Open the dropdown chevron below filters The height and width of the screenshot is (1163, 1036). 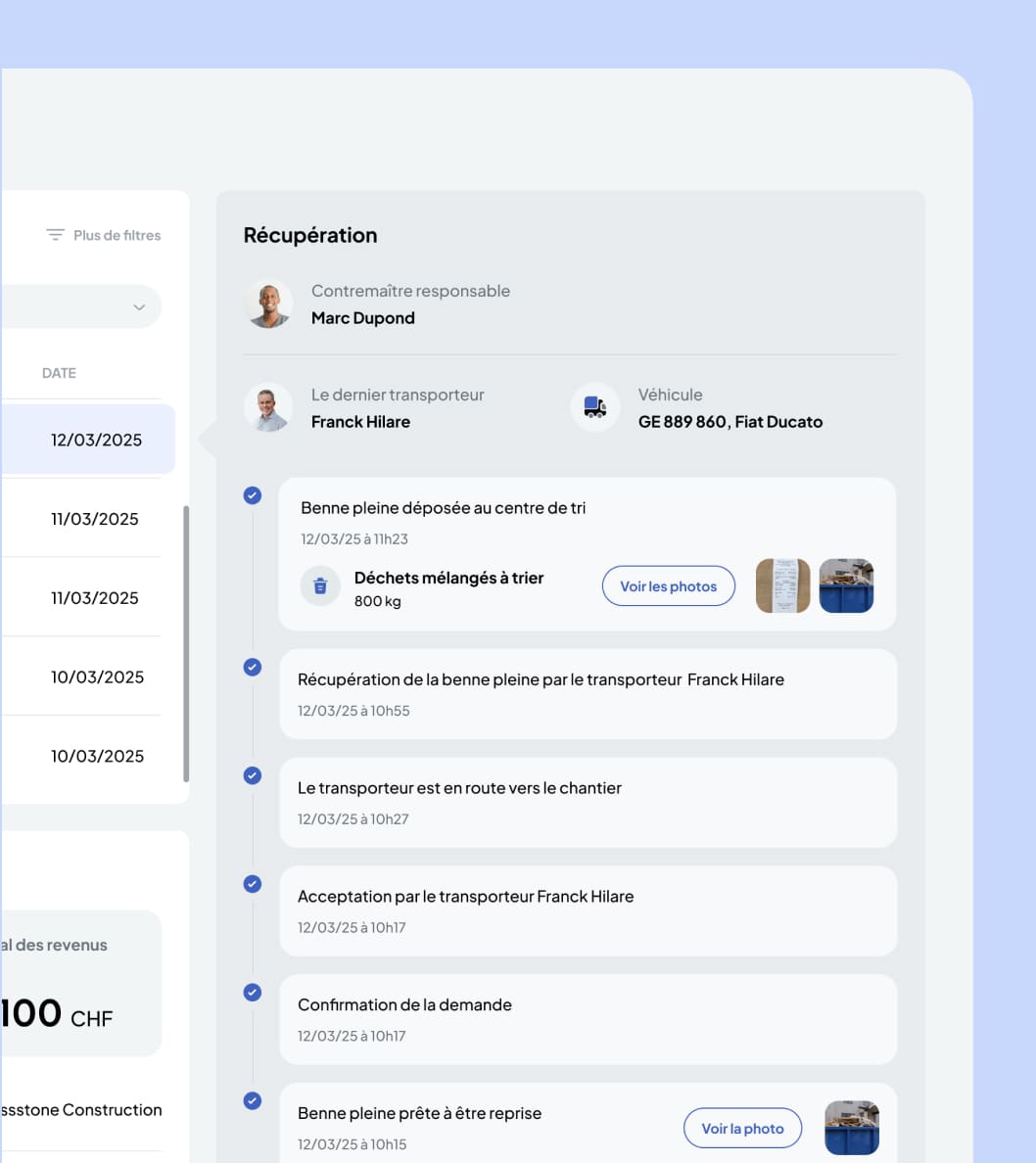pos(139,307)
